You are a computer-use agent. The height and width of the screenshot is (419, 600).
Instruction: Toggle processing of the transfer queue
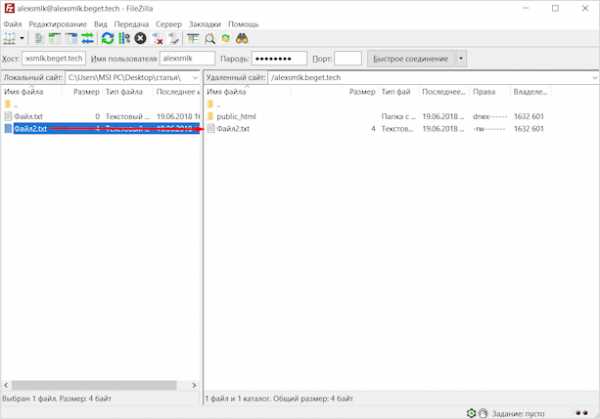point(124,39)
